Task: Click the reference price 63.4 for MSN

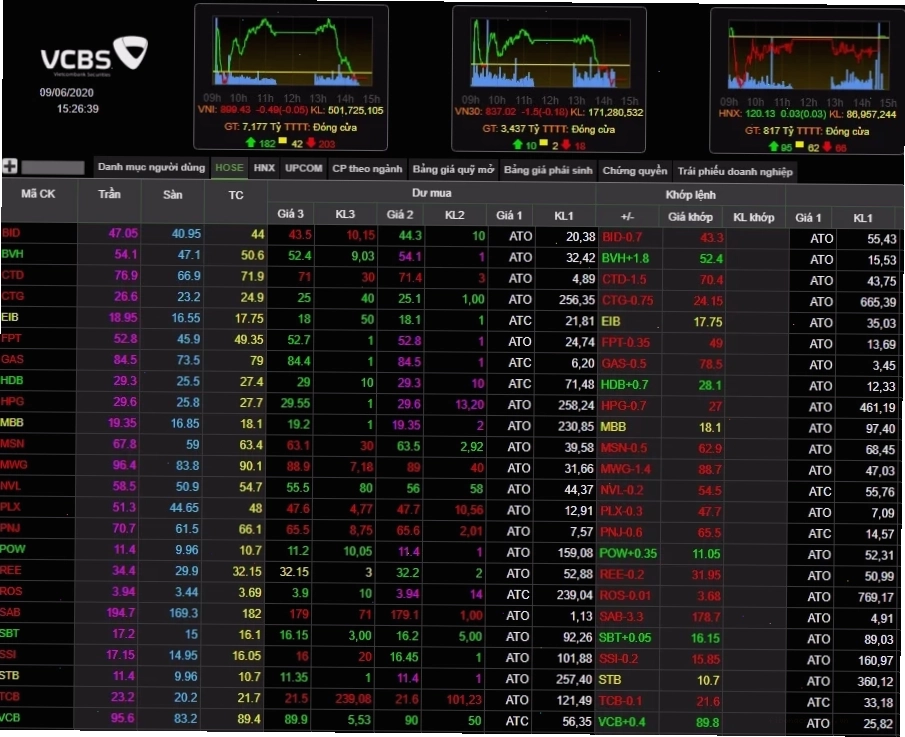Action: (x=251, y=445)
